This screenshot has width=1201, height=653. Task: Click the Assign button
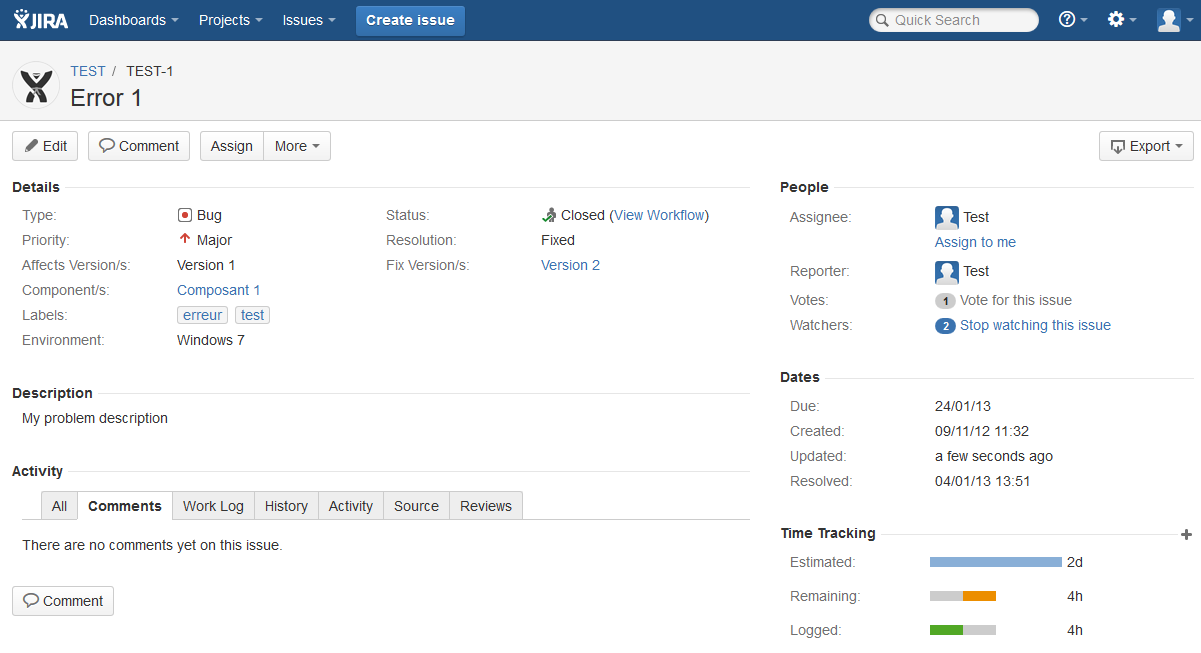coord(232,146)
